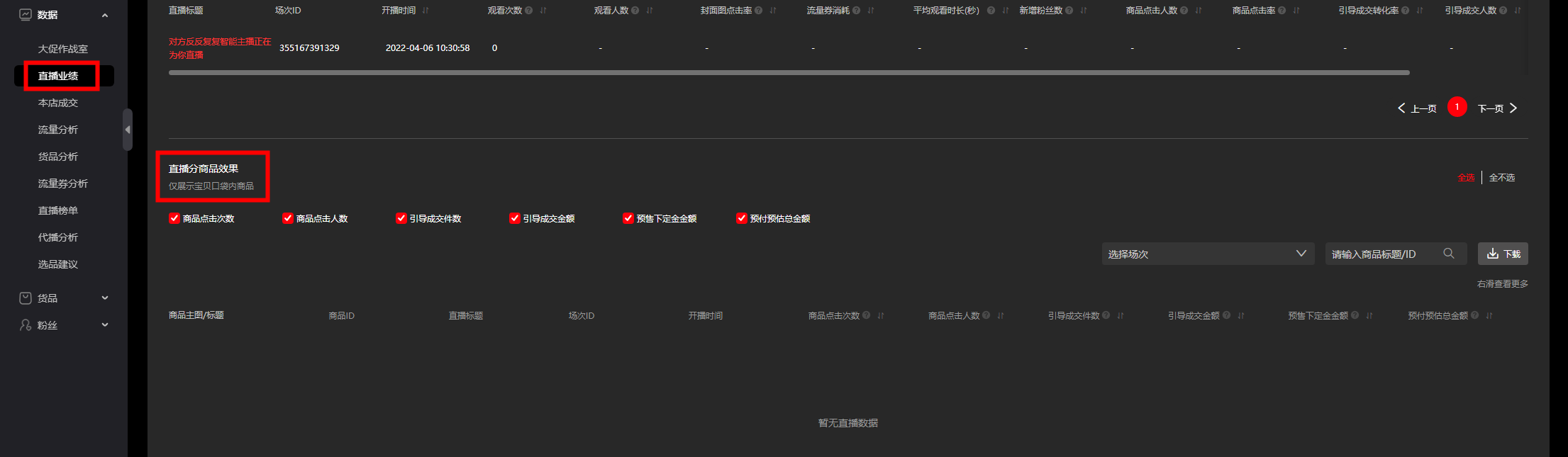Open 大促作战室 in sidebar
The width and height of the screenshot is (1568, 457).
[x=63, y=49]
